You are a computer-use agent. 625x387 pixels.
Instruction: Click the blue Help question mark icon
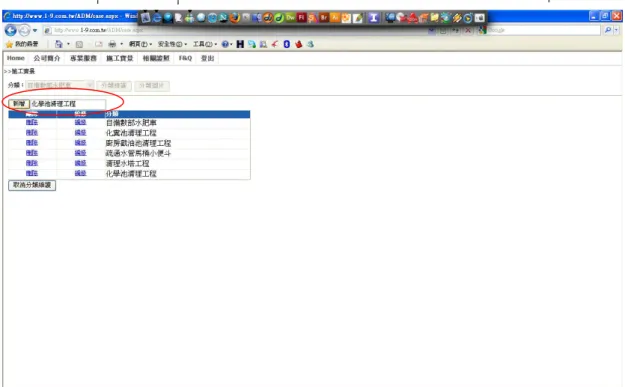225,44
